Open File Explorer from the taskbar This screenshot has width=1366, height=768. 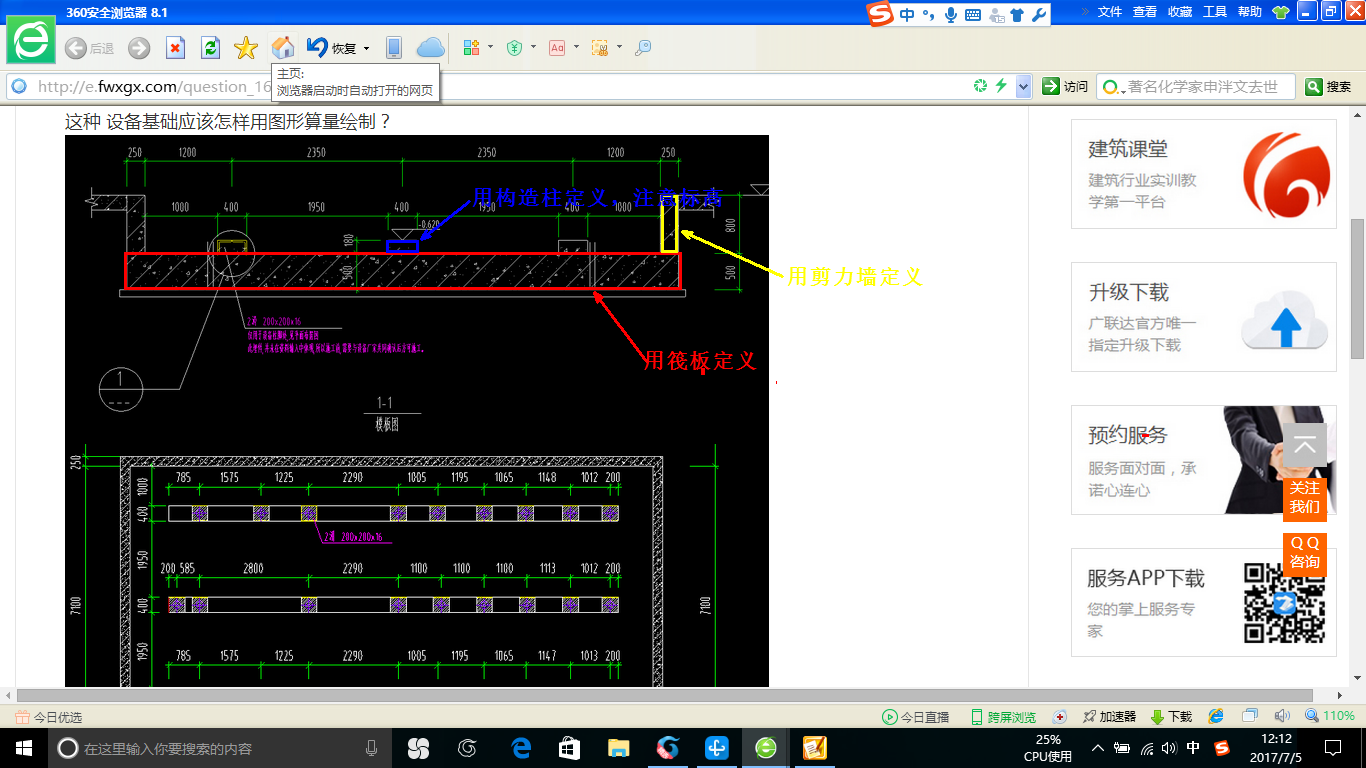point(619,748)
